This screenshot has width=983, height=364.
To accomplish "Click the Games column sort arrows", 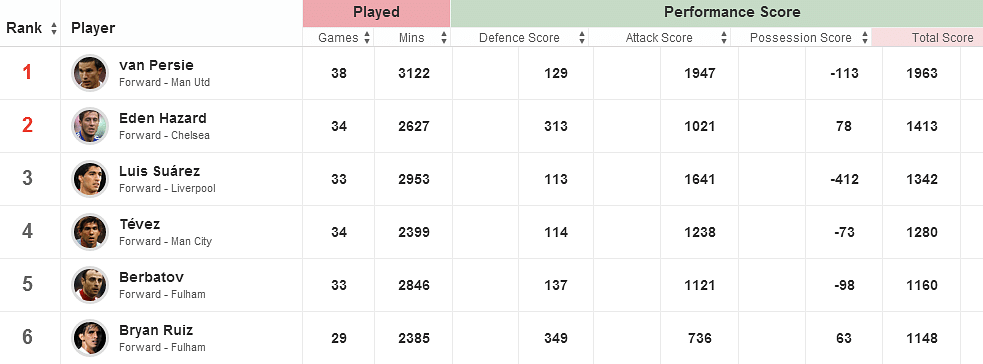I will click(367, 38).
